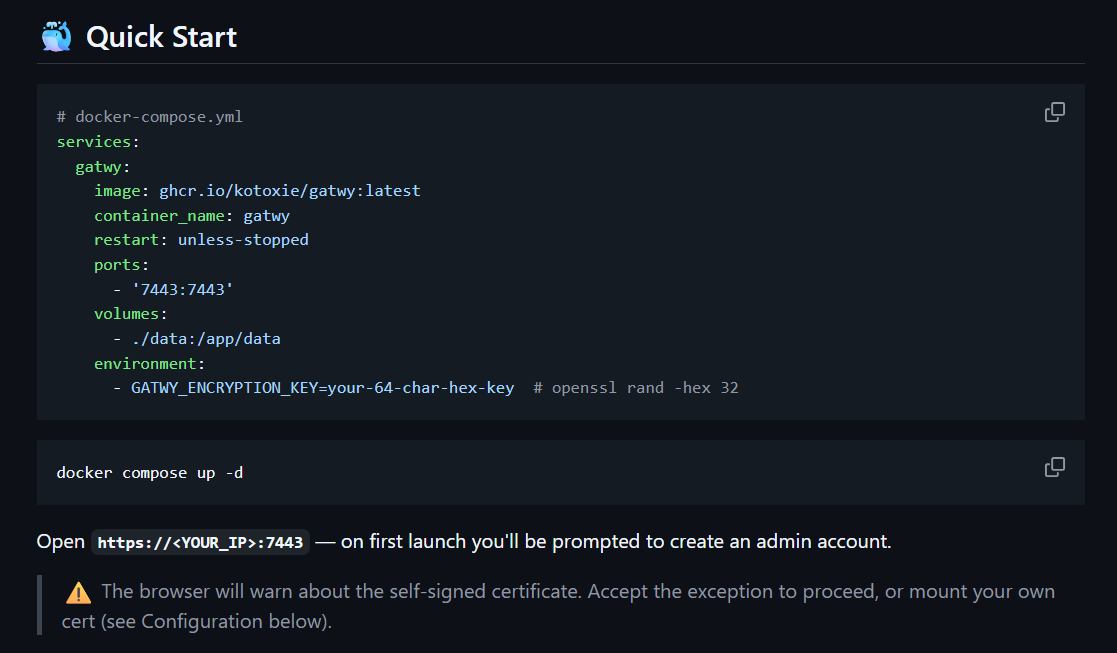Click the 'restart: unless-stopped' line
The width and height of the screenshot is (1117, 653).
(x=201, y=239)
